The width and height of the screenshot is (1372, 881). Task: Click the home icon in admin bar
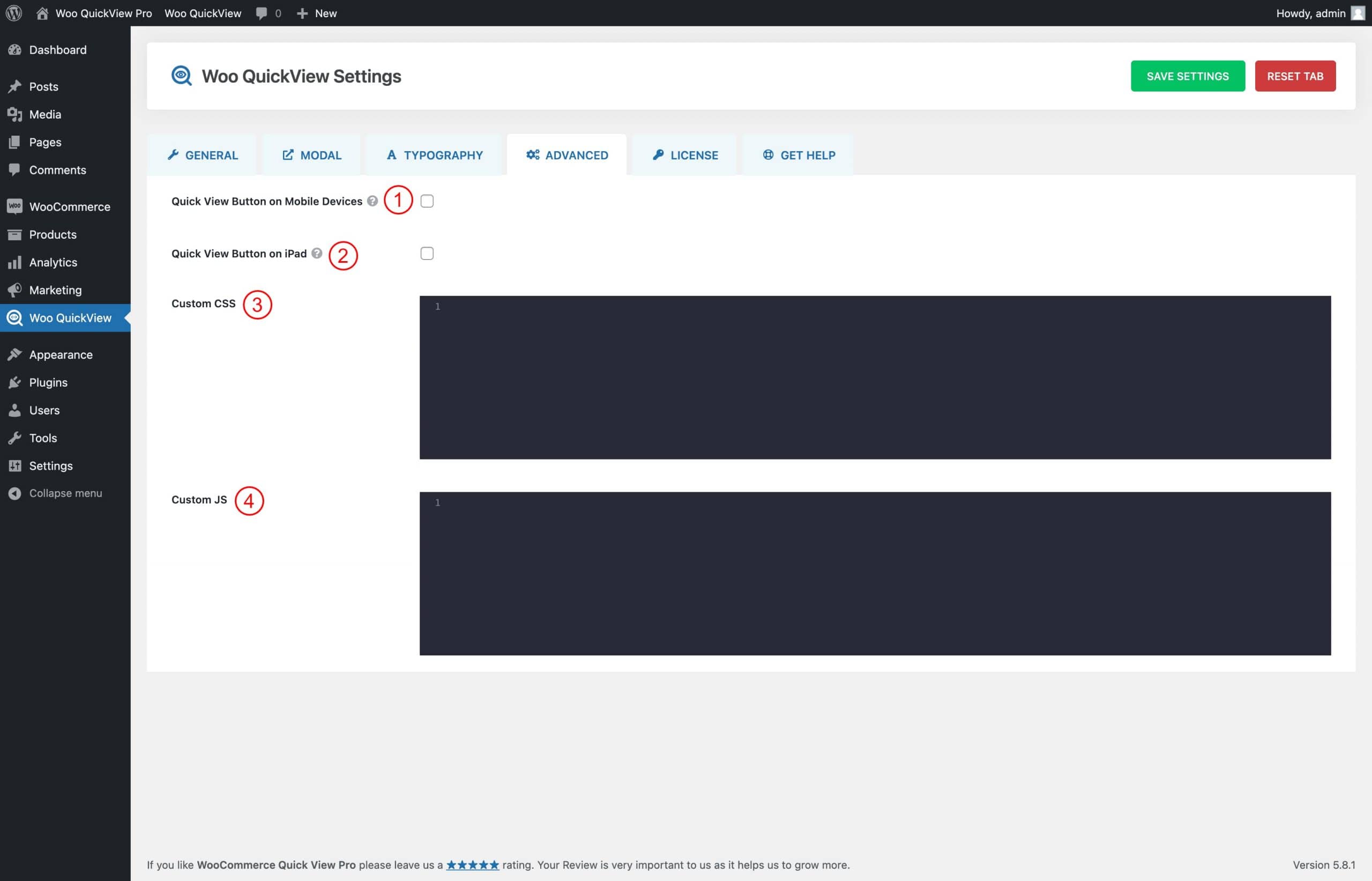pyautogui.click(x=42, y=13)
